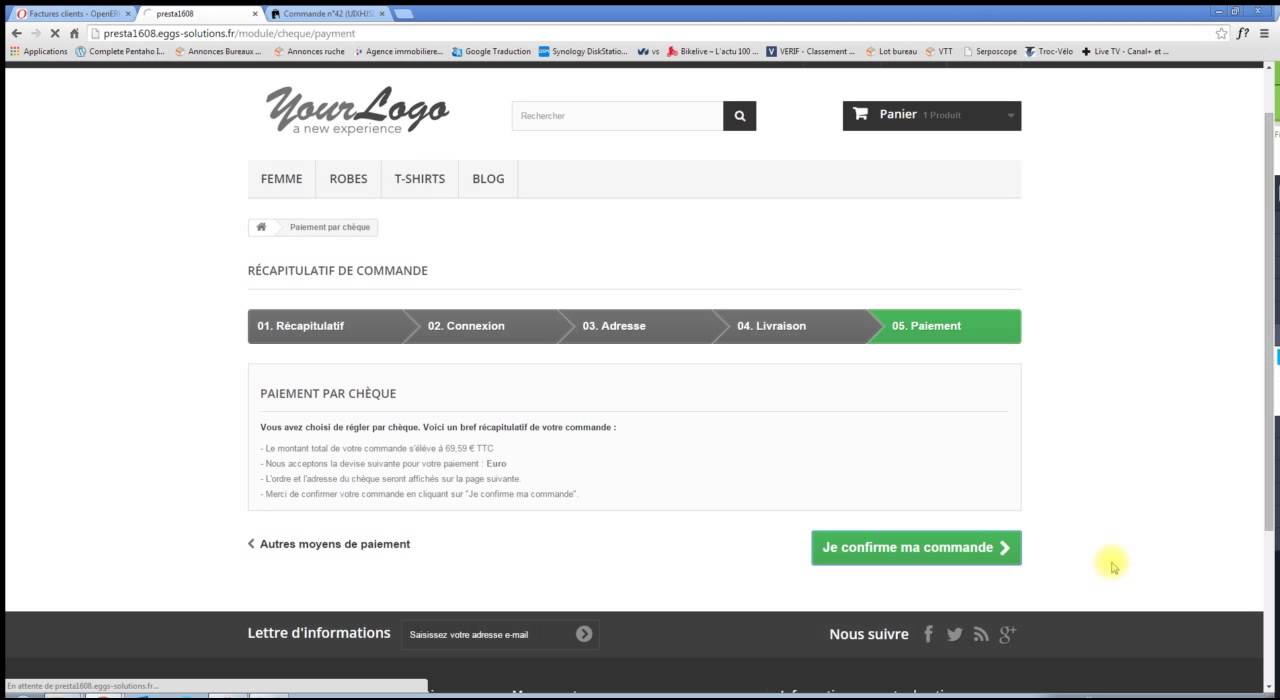Open the Synology DiskStation bookmark

tap(582, 51)
